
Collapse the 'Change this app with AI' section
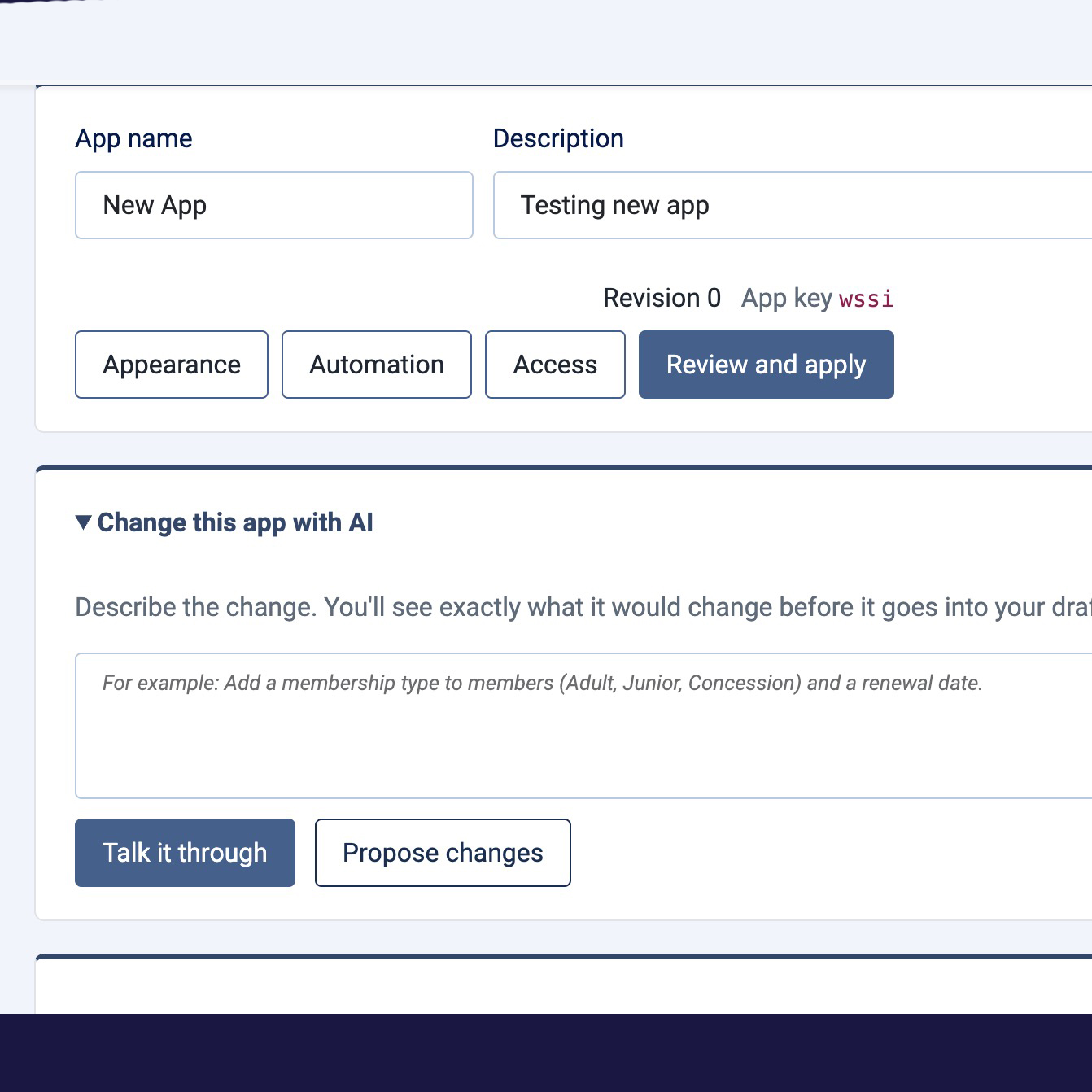(x=224, y=522)
